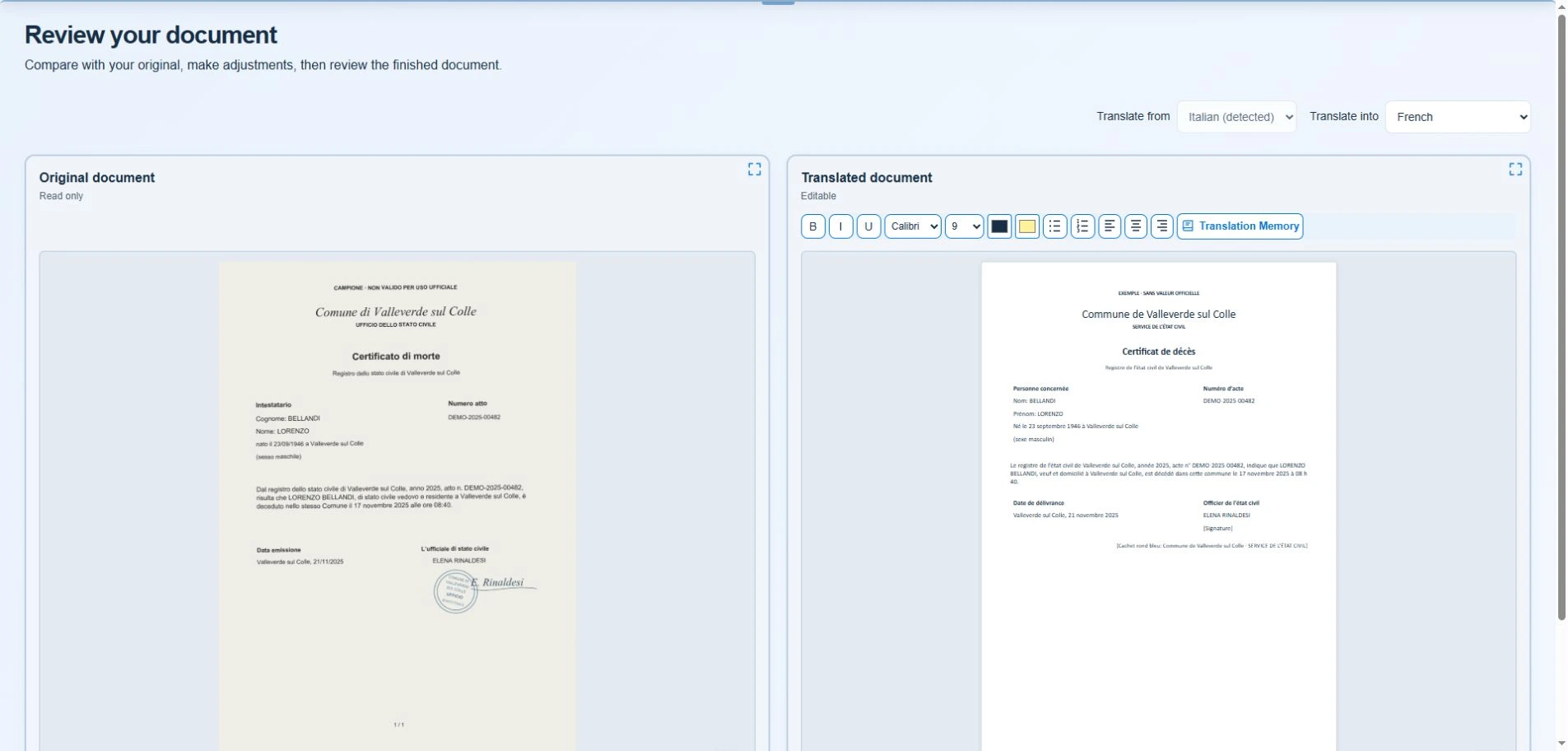Align text left
Image resolution: width=1568 pixels, height=751 pixels.
(x=1110, y=226)
